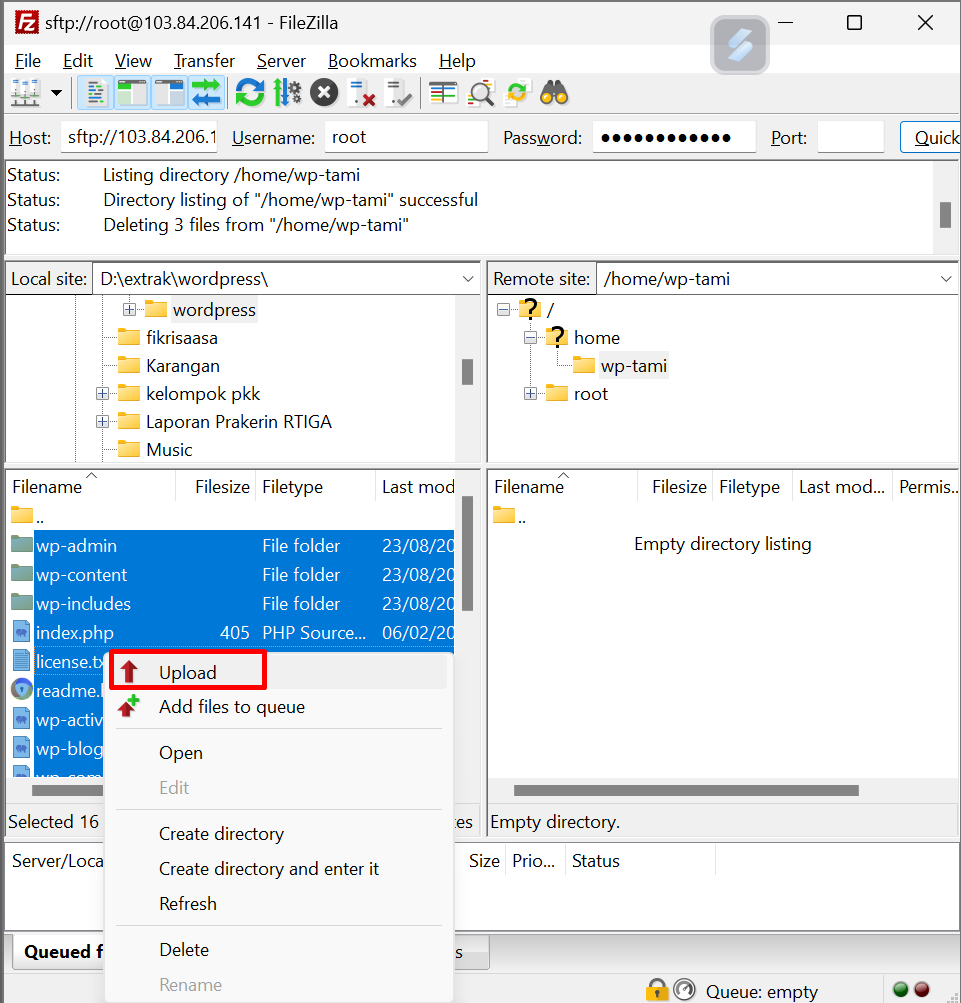Sort remote files by Filename column
This screenshot has width=961, height=1003.
click(x=563, y=487)
